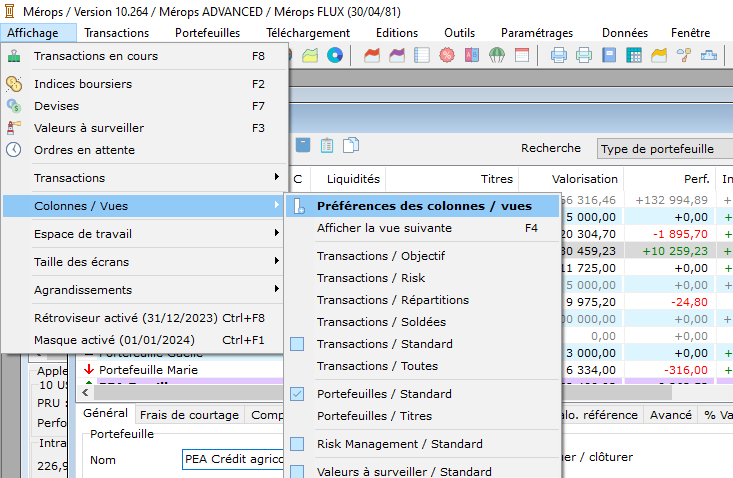Click the green parachute toolbar icon
Screen dimensions: 733x478
497,56
